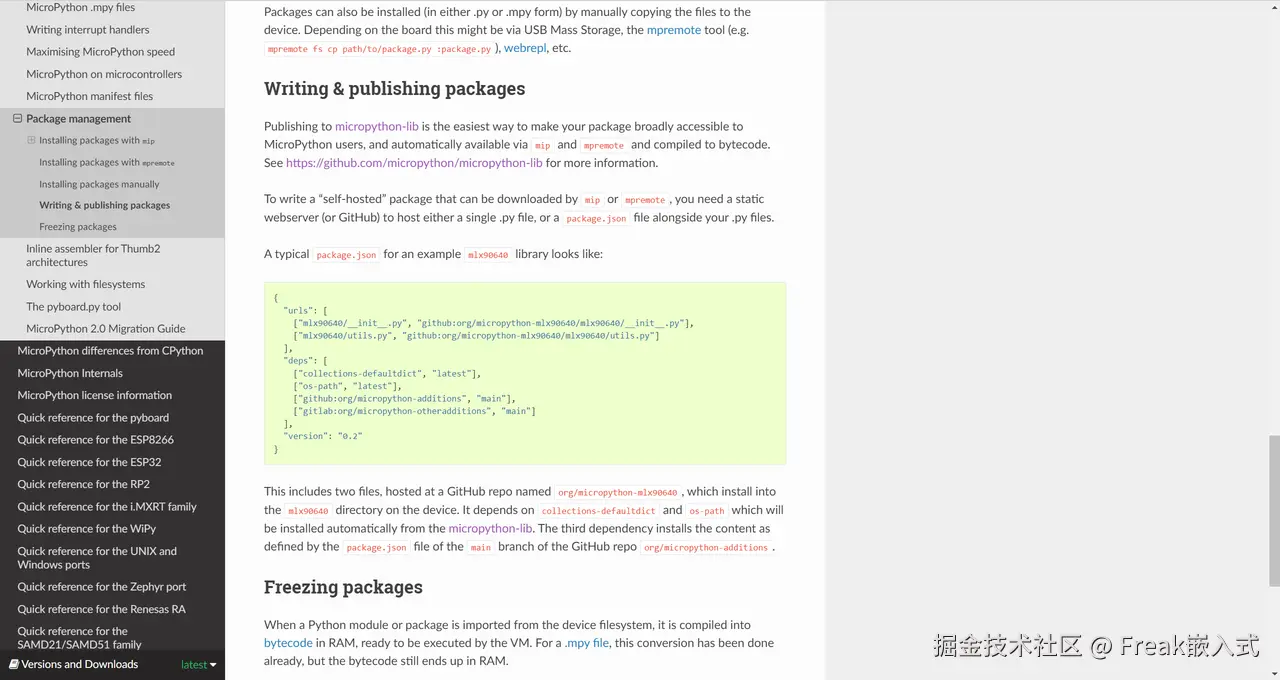Click the org/micropython-additions inline code

point(706,547)
